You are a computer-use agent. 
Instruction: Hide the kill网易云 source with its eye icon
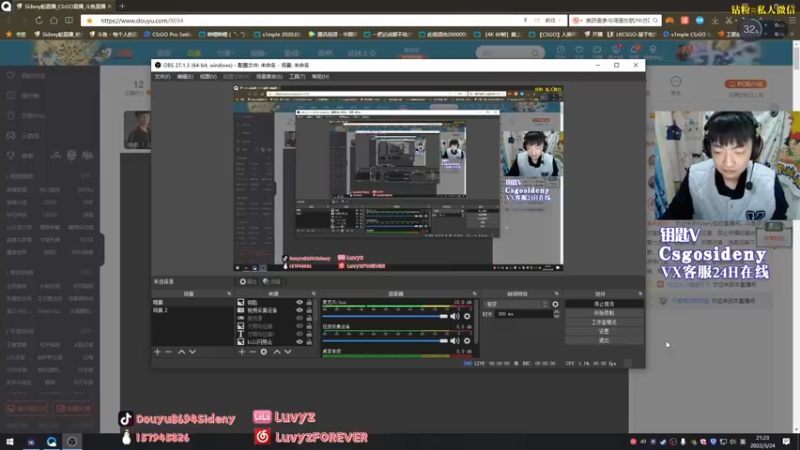point(299,342)
